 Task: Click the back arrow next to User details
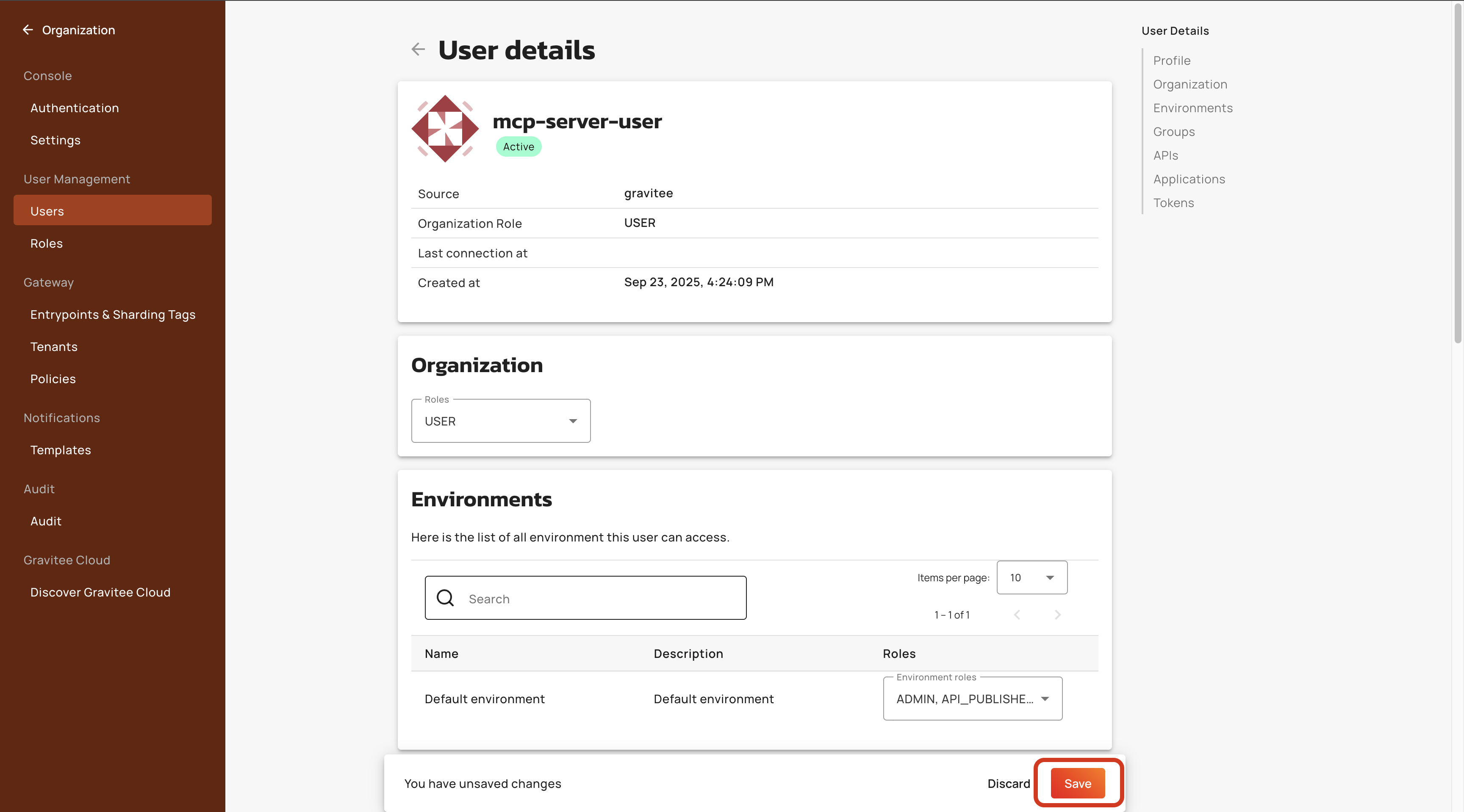[x=418, y=50]
